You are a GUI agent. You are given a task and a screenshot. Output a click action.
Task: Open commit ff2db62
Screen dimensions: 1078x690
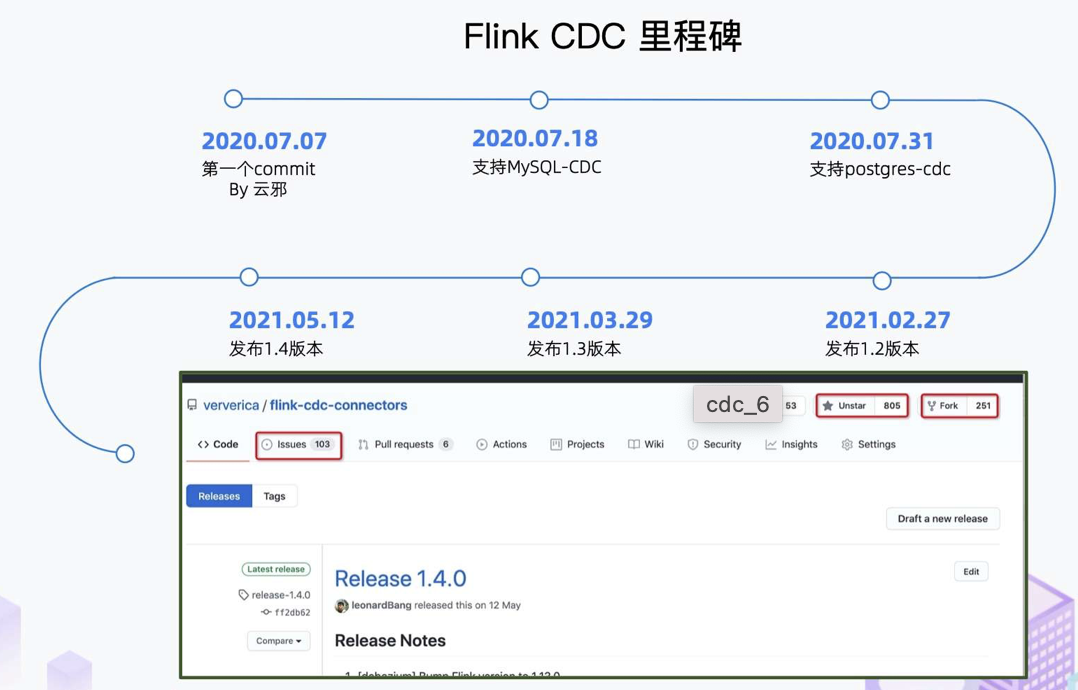(x=292, y=612)
